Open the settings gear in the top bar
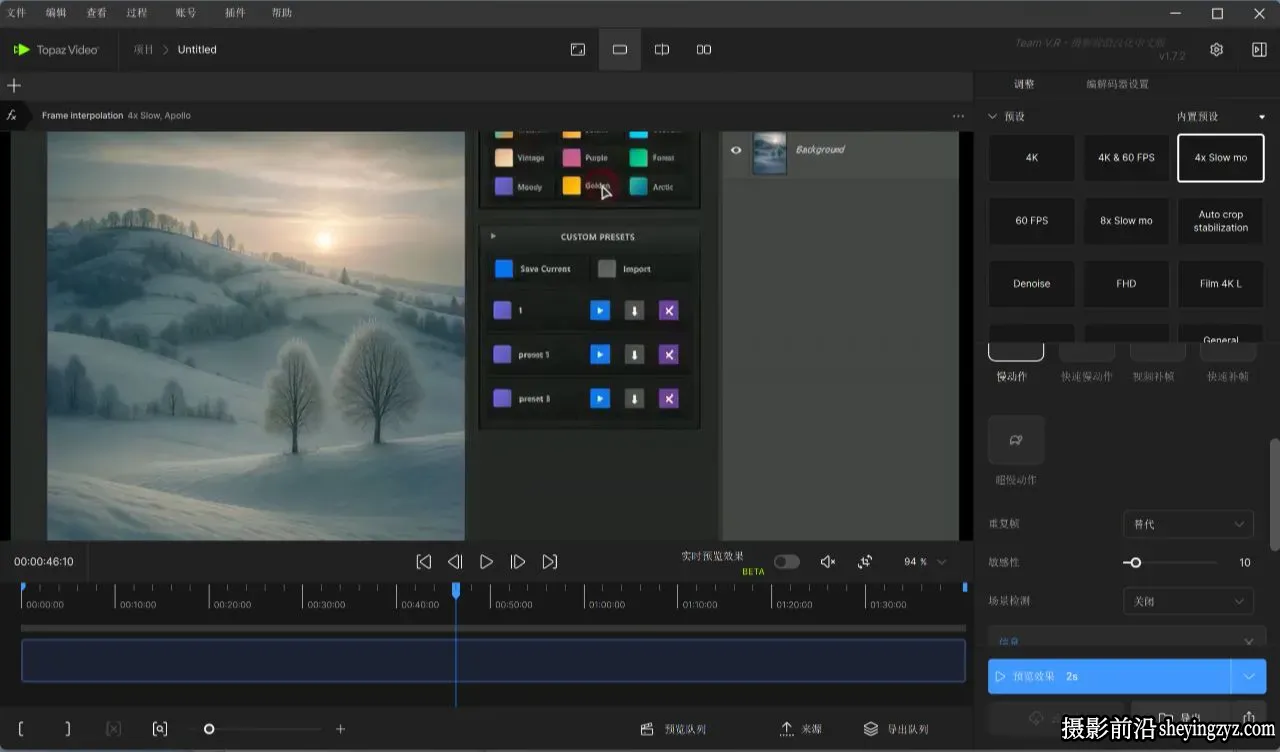Image resolution: width=1280 pixels, height=752 pixels. point(1216,50)
